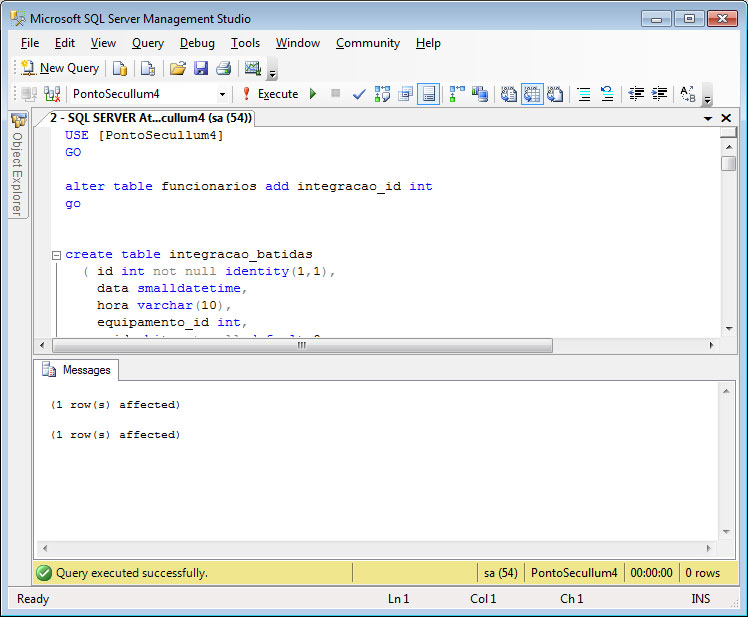This screenshot has height=617, width=748.
Task: Open the active files dropdown arrow
Action: coord(708,118)
